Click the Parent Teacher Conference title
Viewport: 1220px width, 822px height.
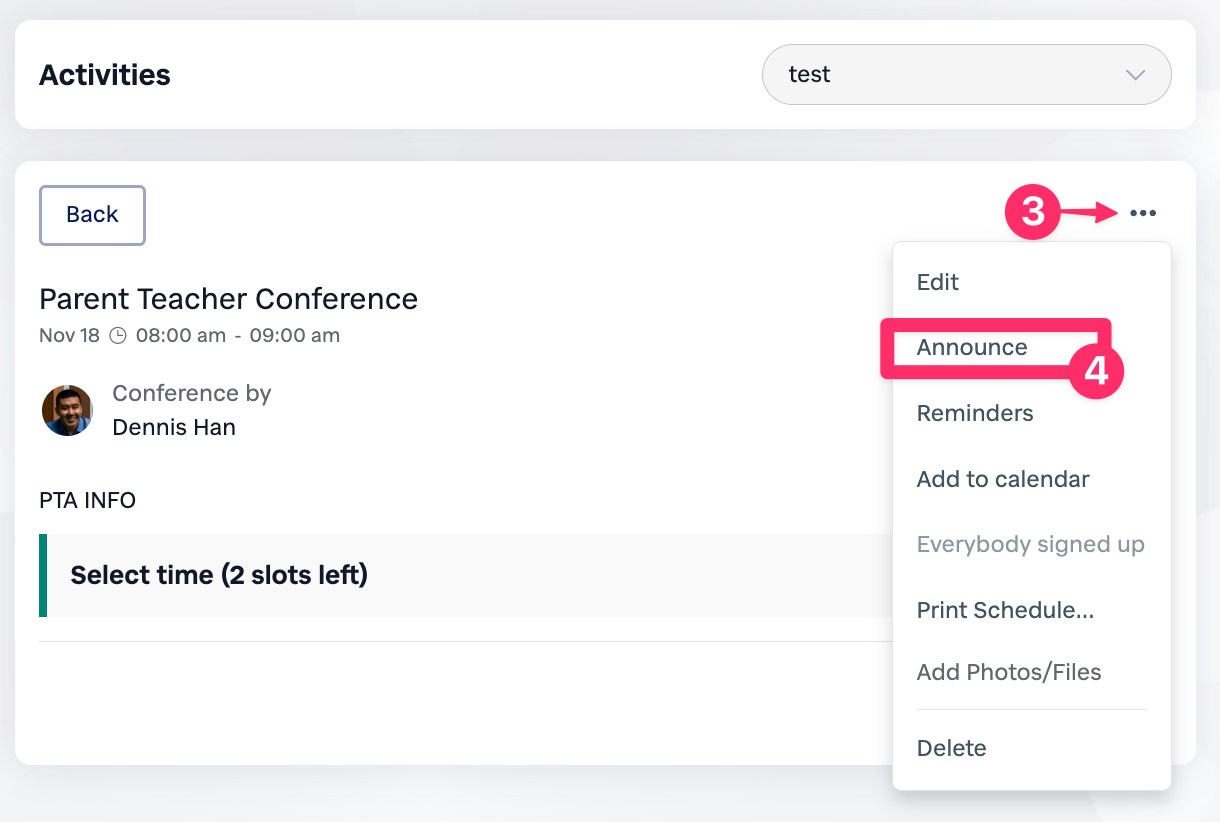(x=228, y=299)
